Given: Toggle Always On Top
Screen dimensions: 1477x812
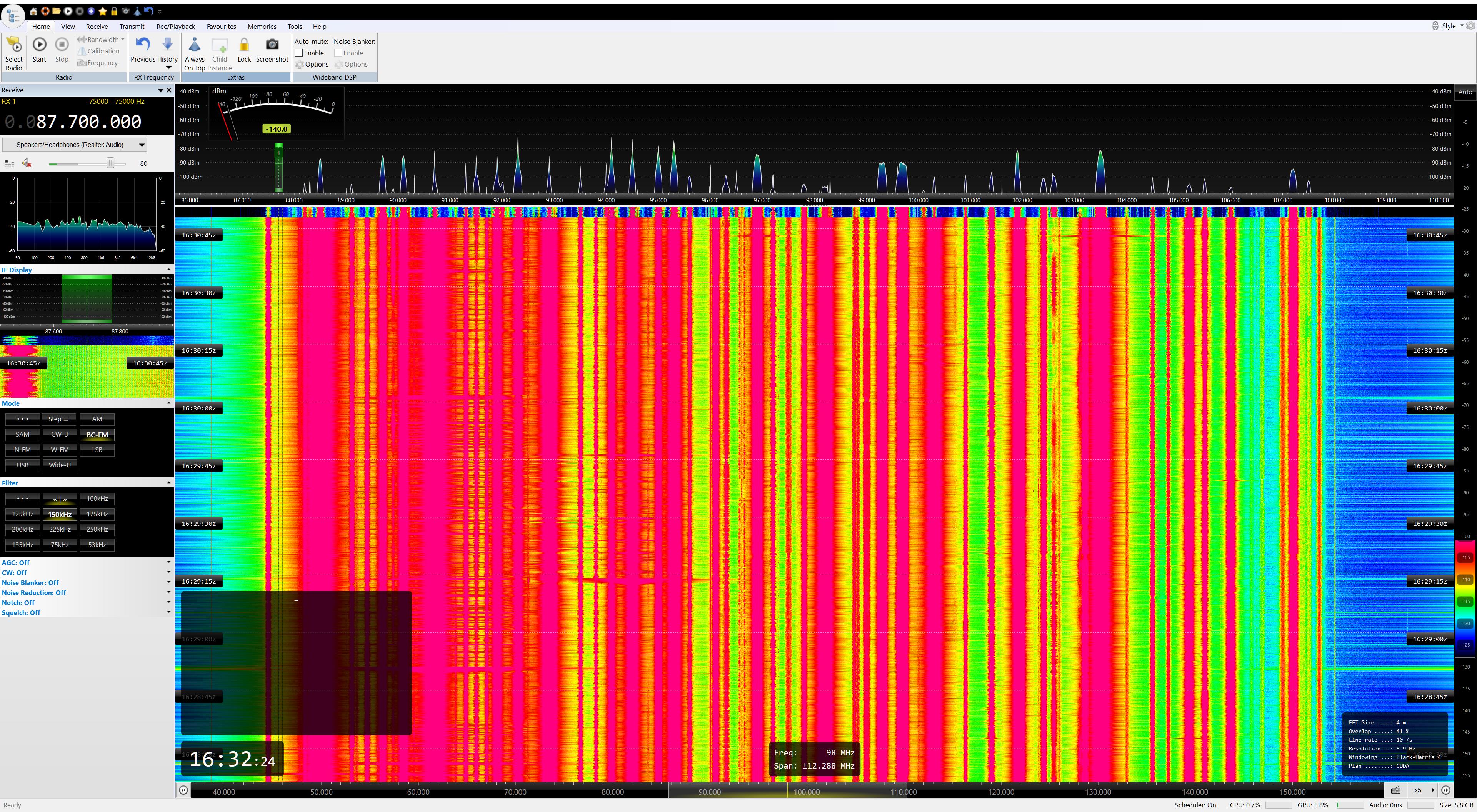Looking at the screenshot, I should (194, 45).
